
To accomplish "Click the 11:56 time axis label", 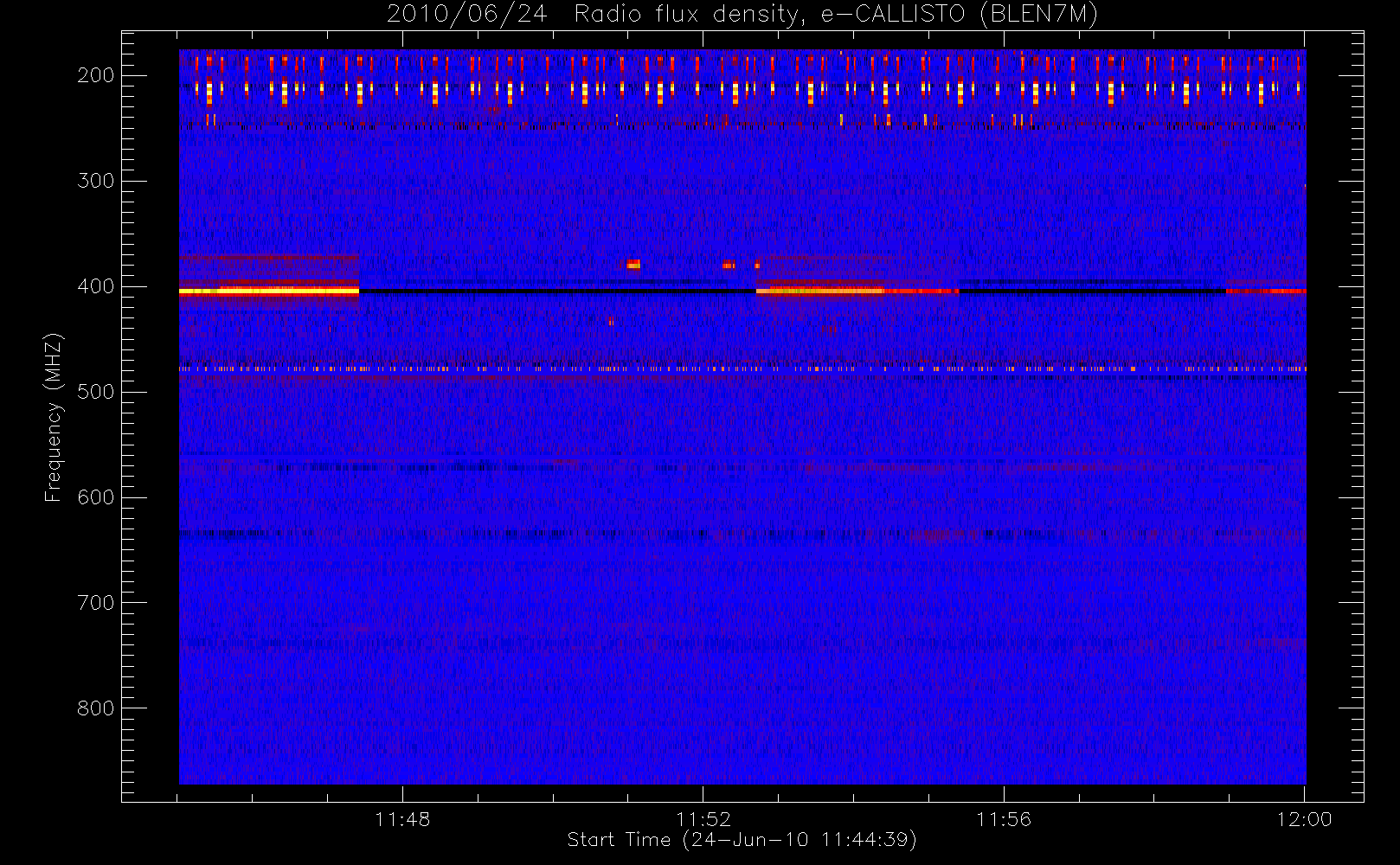I will (x=1004, y=819).
